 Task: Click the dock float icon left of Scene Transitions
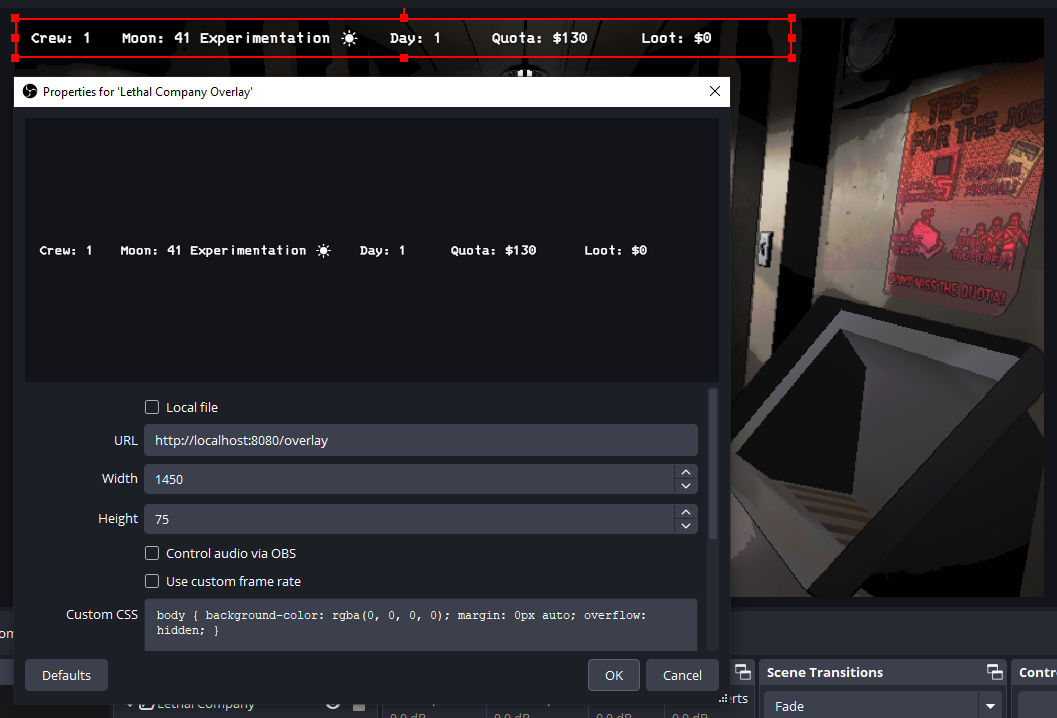(742, 671)
